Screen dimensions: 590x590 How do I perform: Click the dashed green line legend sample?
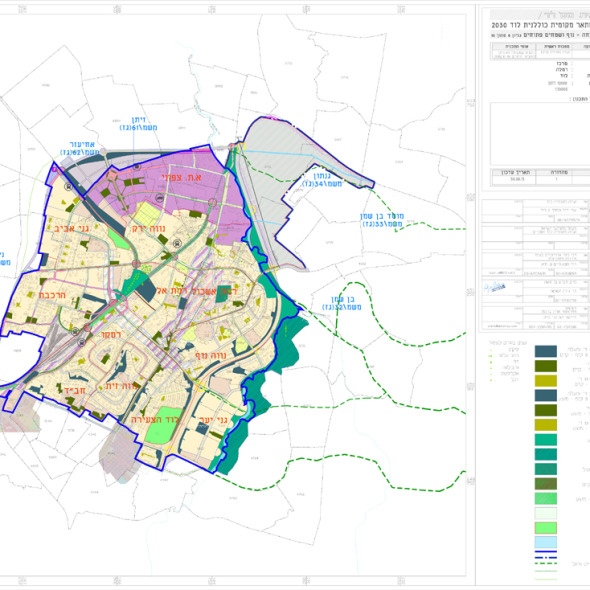coord(546,564)
